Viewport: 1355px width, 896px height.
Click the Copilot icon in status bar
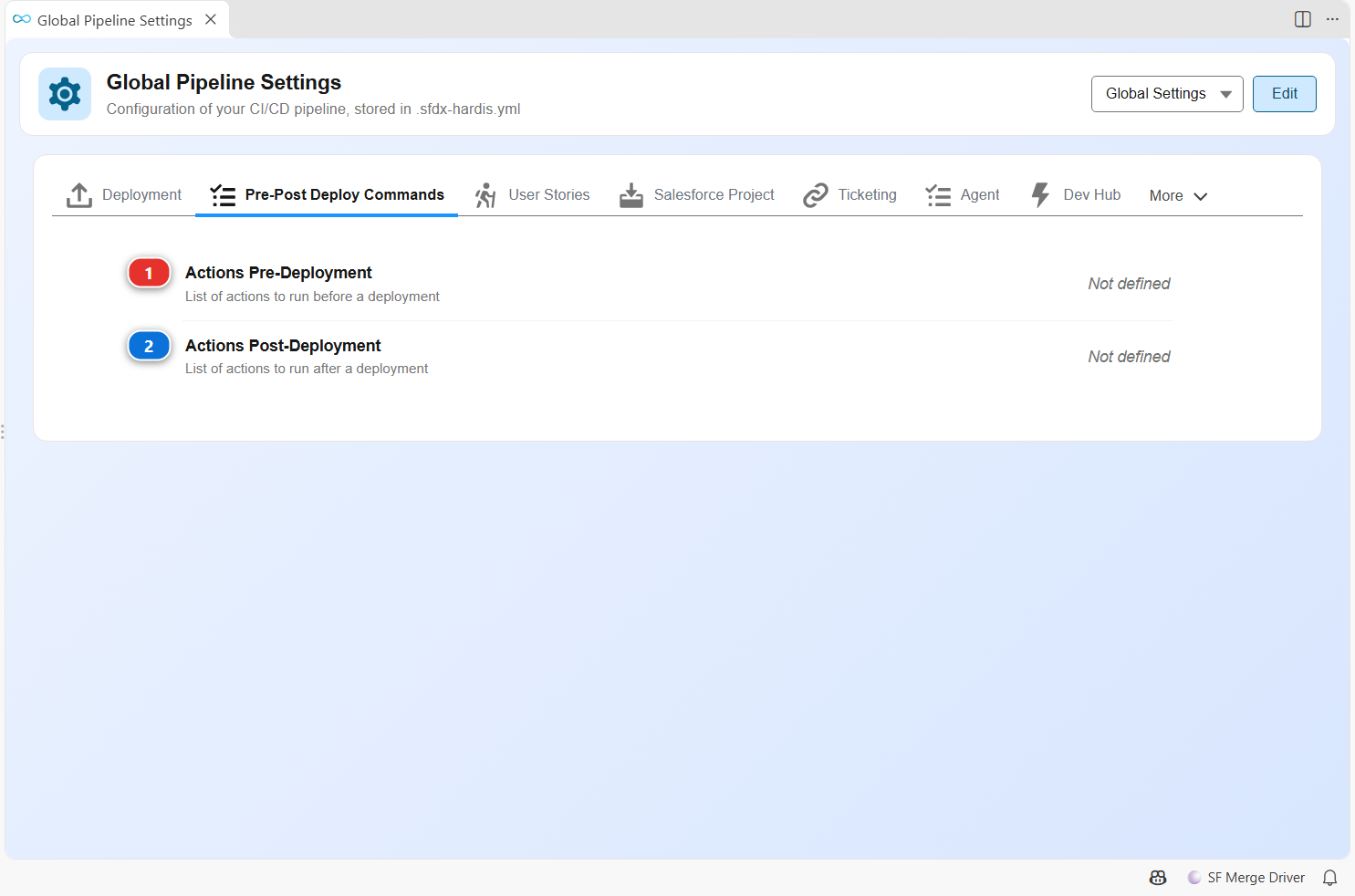[1158, 878]
